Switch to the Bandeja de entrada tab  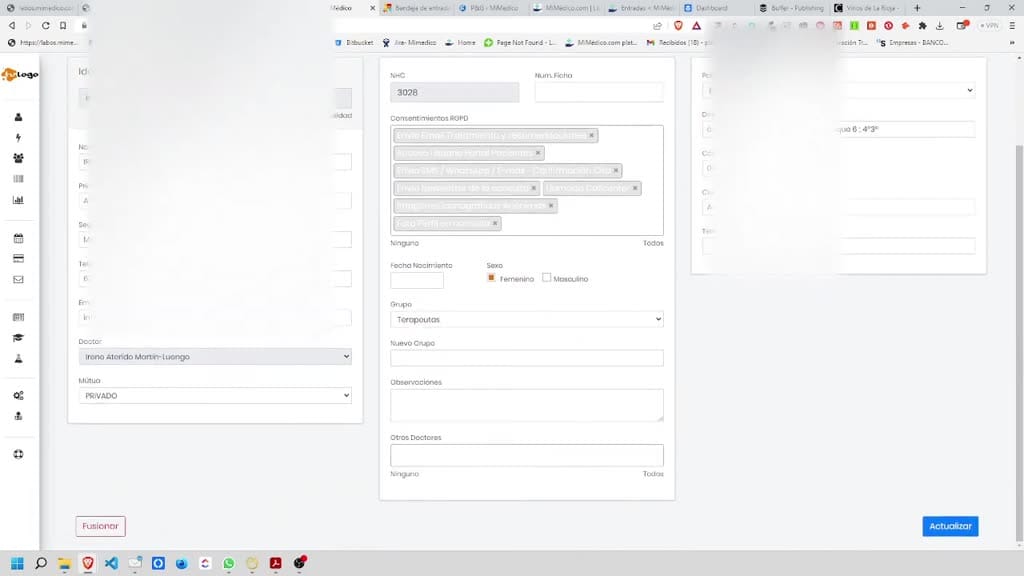pyautogui.click(x=415, y=8)
